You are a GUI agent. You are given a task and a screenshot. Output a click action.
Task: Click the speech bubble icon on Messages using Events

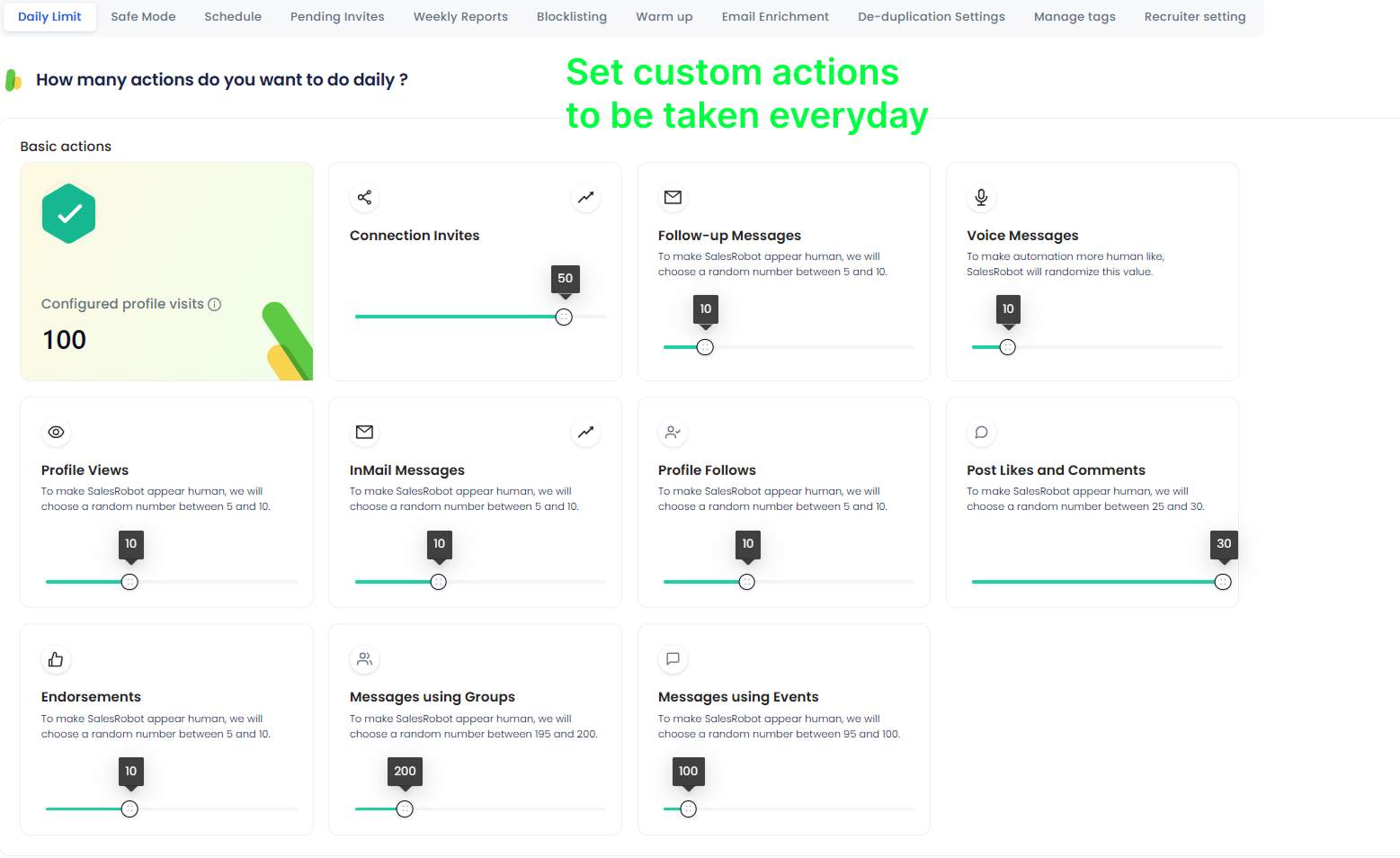point(672,659)
